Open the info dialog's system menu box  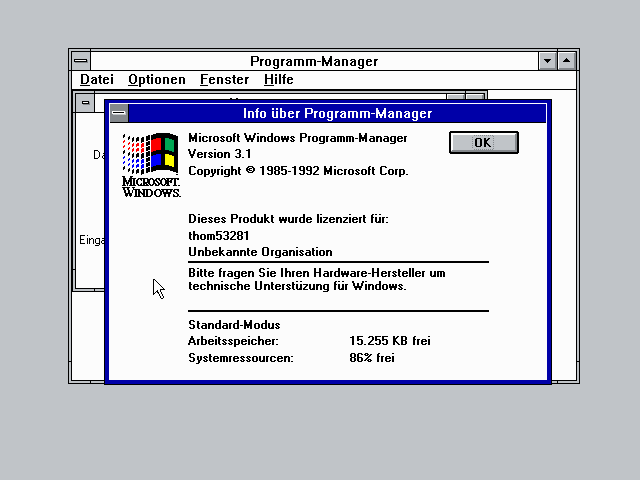pyautogui.click(x=119, y=113)
